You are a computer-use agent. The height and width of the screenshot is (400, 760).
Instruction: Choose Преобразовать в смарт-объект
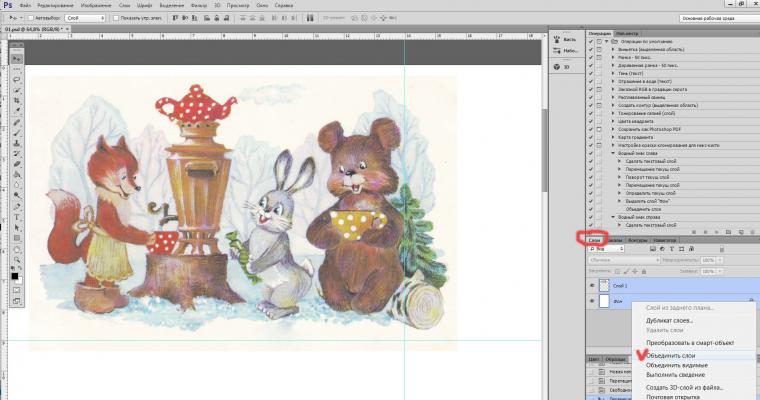[690, 343]
